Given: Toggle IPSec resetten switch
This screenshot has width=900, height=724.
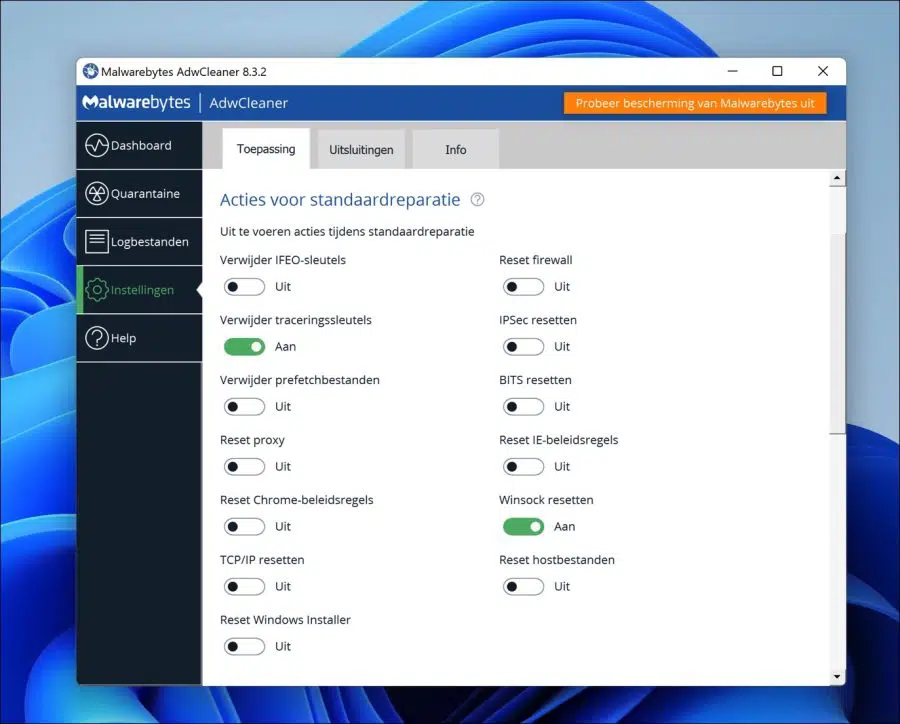Looking at the screenshot, I should pos(523,347).
